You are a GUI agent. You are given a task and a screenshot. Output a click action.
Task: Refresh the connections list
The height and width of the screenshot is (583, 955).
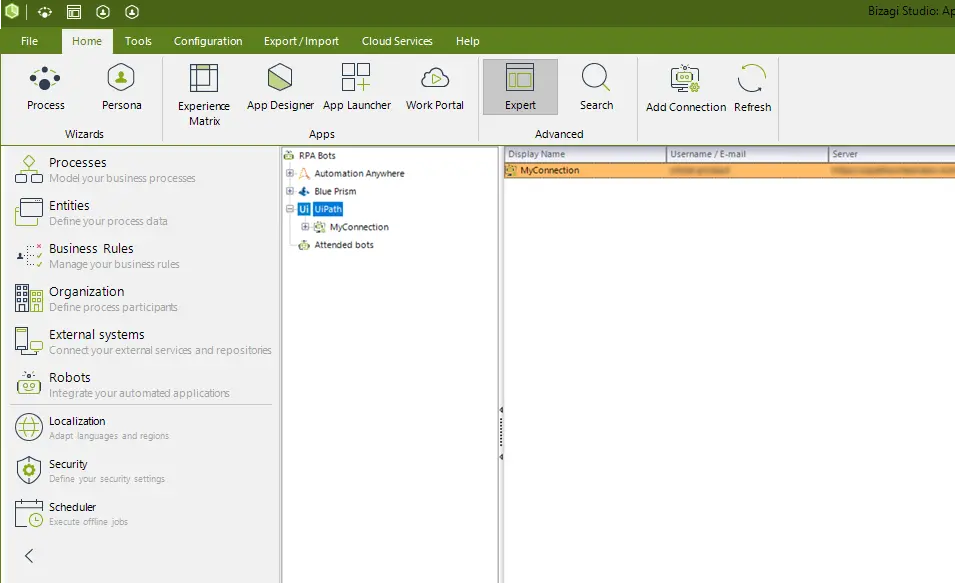pyautogui.click(x=752, y=90)
